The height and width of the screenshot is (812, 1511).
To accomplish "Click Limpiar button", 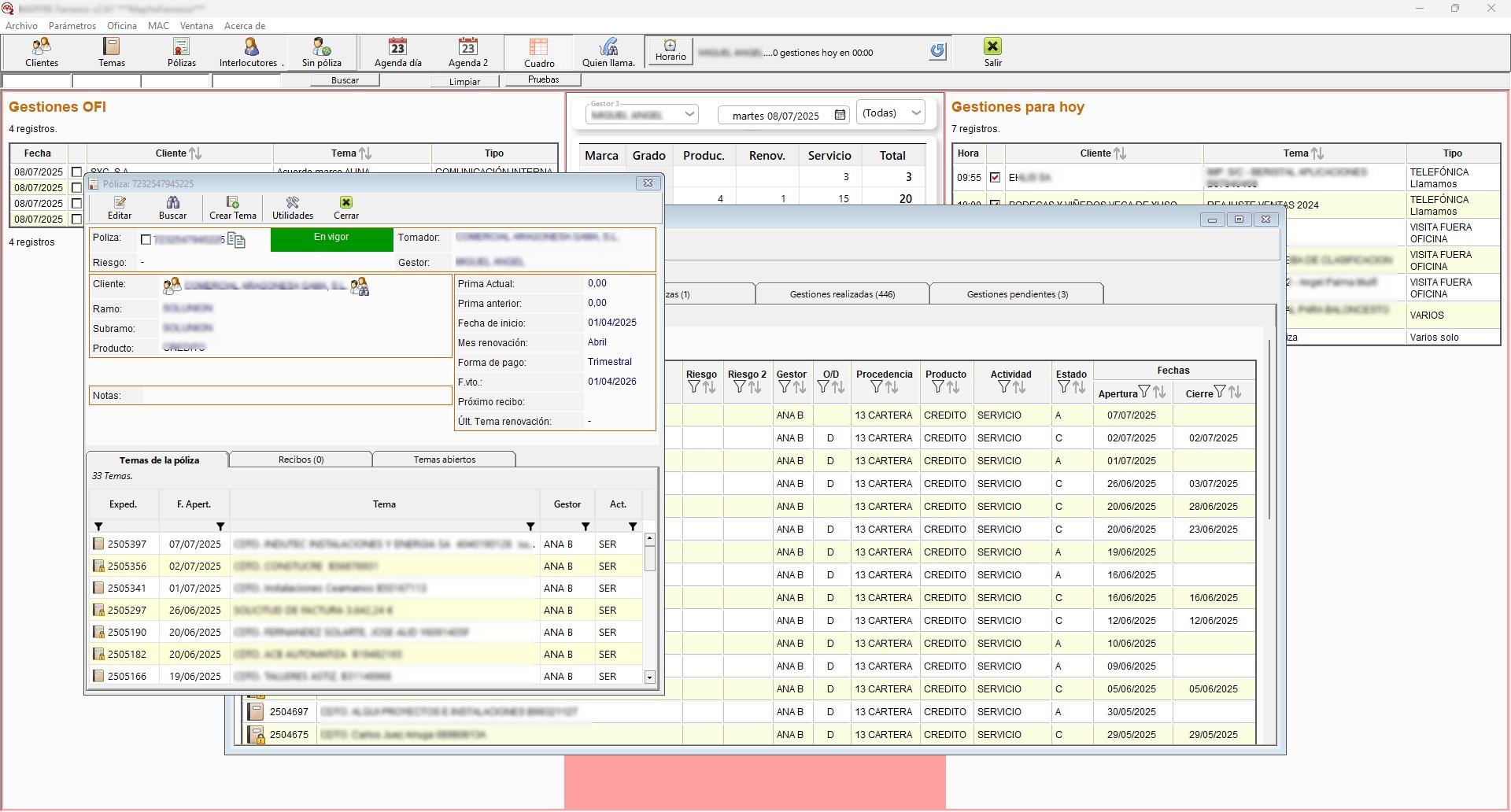I will pos(464,81).
